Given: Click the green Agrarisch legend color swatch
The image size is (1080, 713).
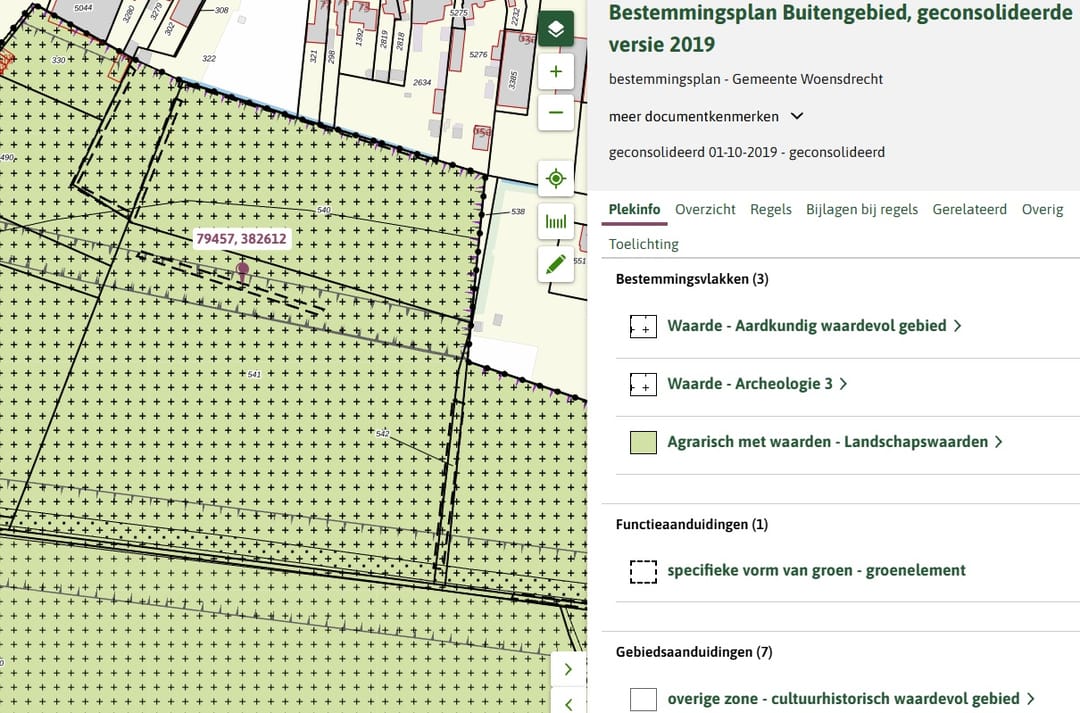Looking at the screenshot, I should coord(643,442).
